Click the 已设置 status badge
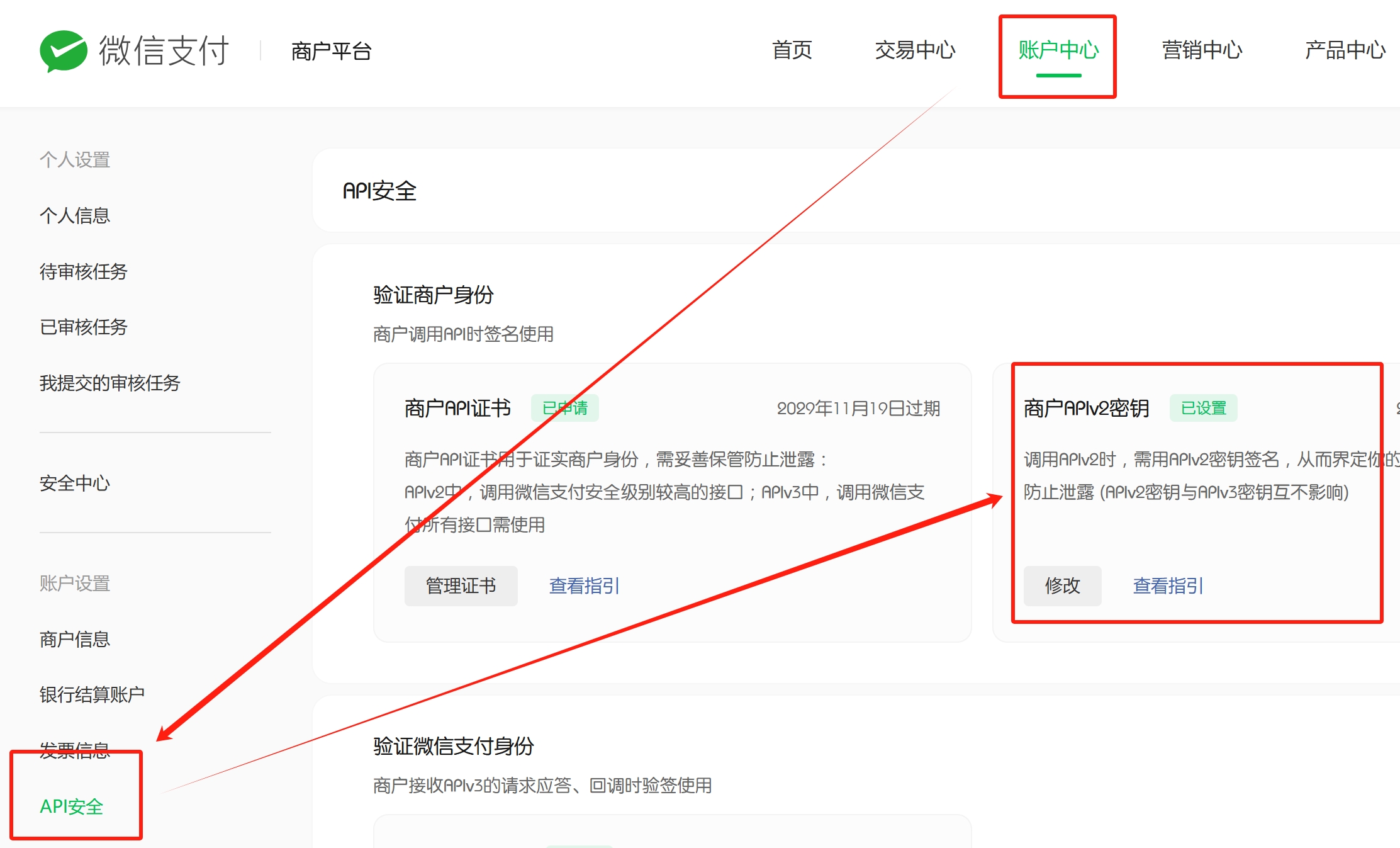The height and width of the screenshot is (848, 1400). pos(1204,408)
